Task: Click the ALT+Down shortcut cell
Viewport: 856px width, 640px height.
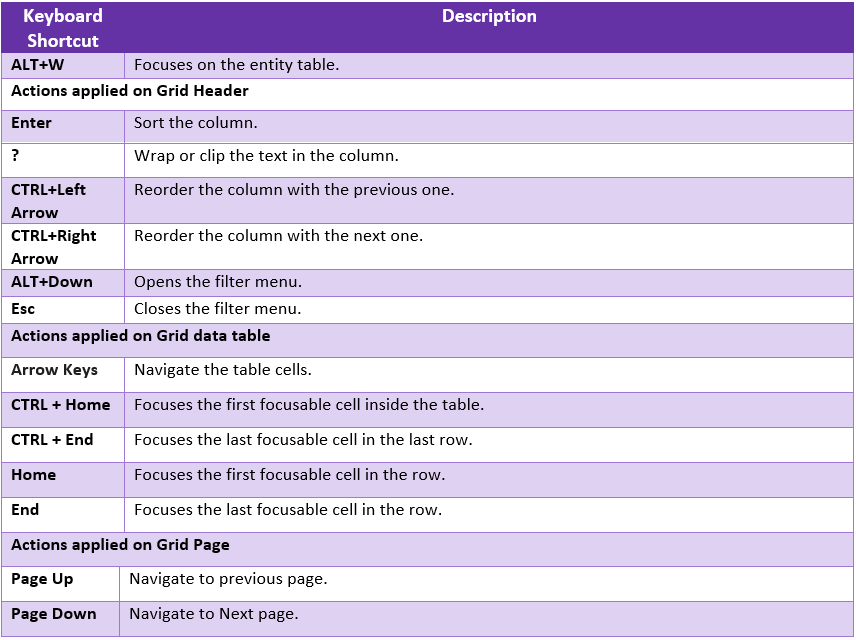Action: coord(52,282)
